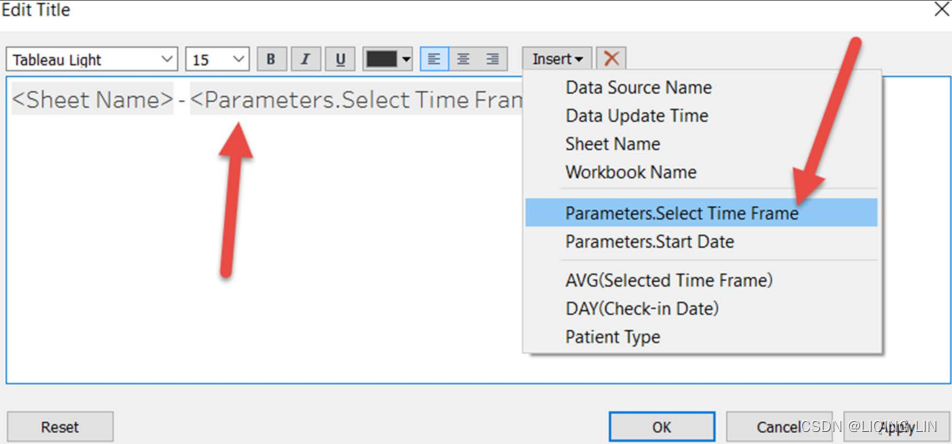
Task: Select Parameters.Select Time Frame menu item
Action: pos(681,213)
